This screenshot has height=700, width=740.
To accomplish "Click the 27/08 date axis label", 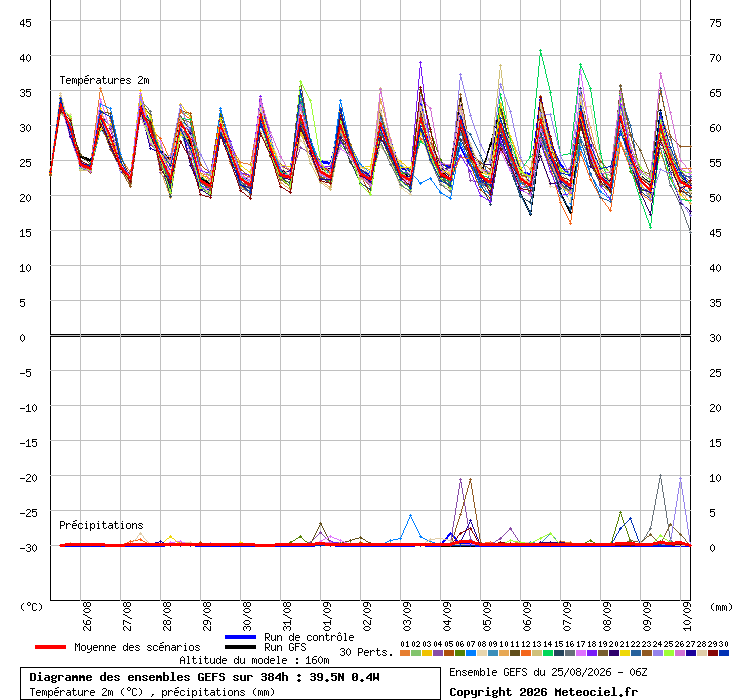I will pyautogui.click(x=127, y=616).
